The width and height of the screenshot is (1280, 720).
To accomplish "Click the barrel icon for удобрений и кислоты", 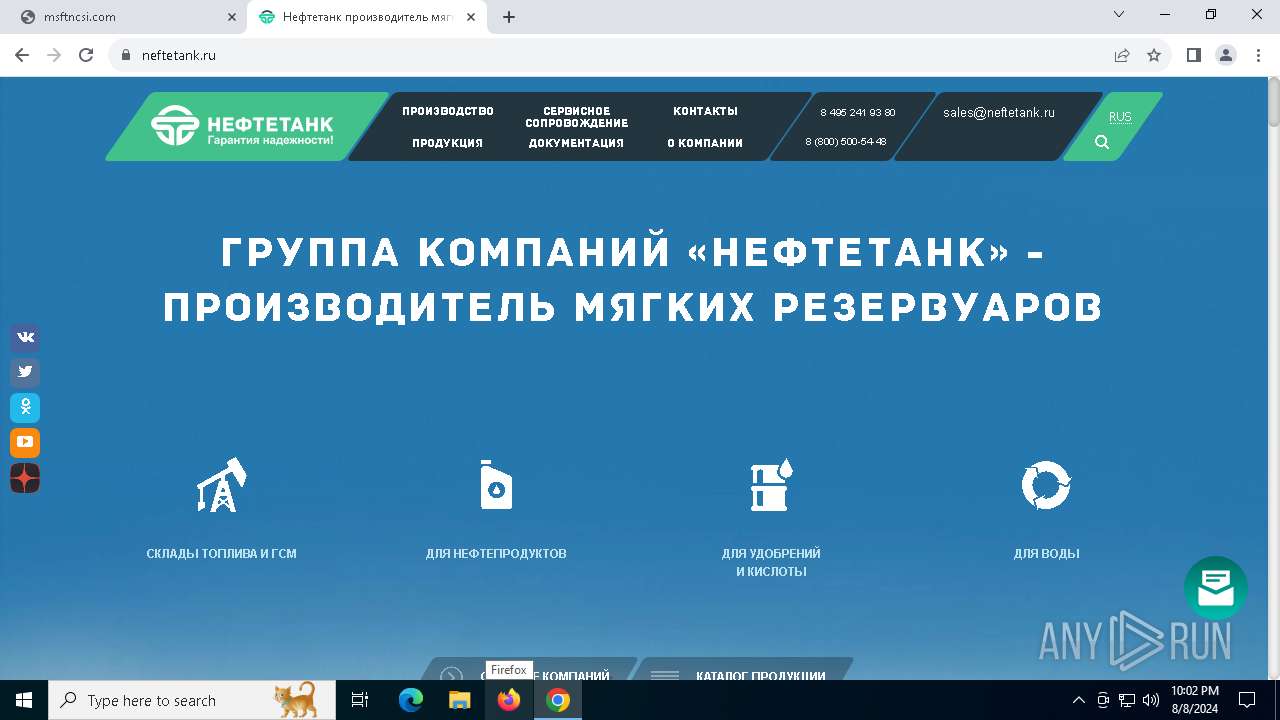I will tap(771, 485).
